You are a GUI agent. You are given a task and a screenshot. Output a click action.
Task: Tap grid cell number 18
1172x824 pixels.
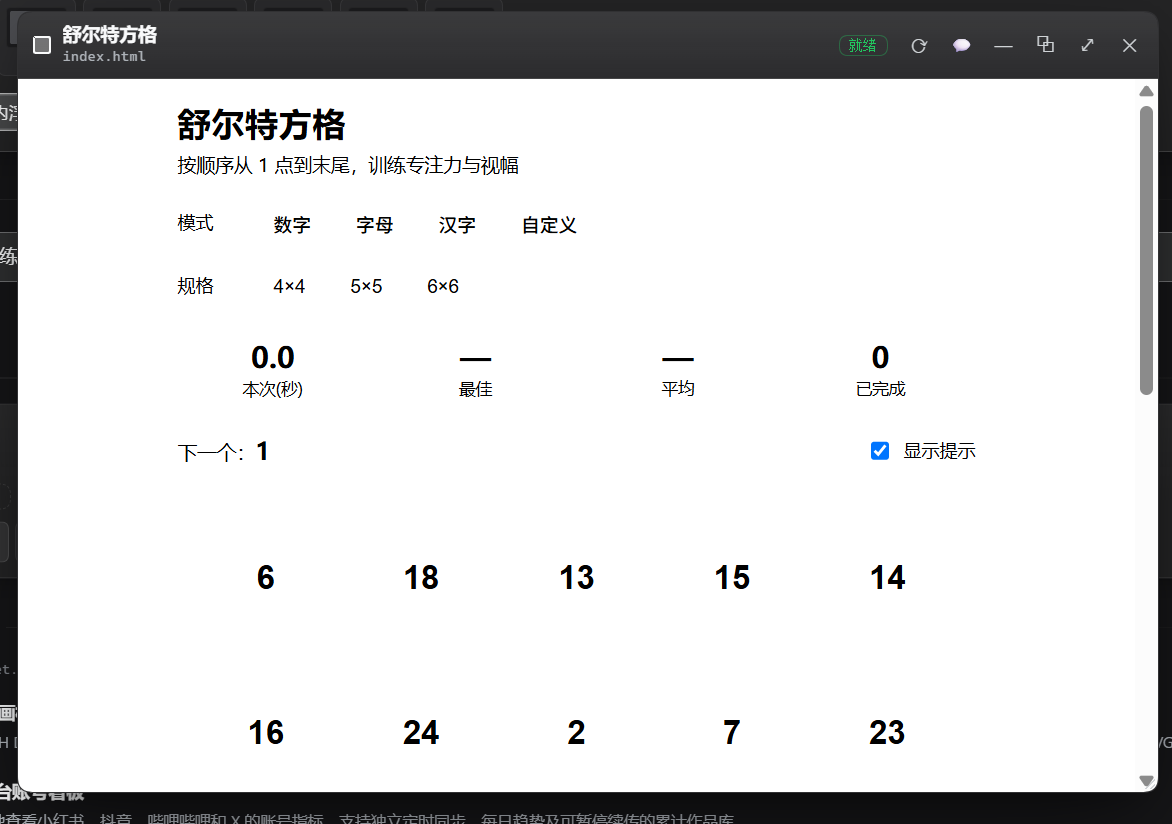[x=421, y=577]
